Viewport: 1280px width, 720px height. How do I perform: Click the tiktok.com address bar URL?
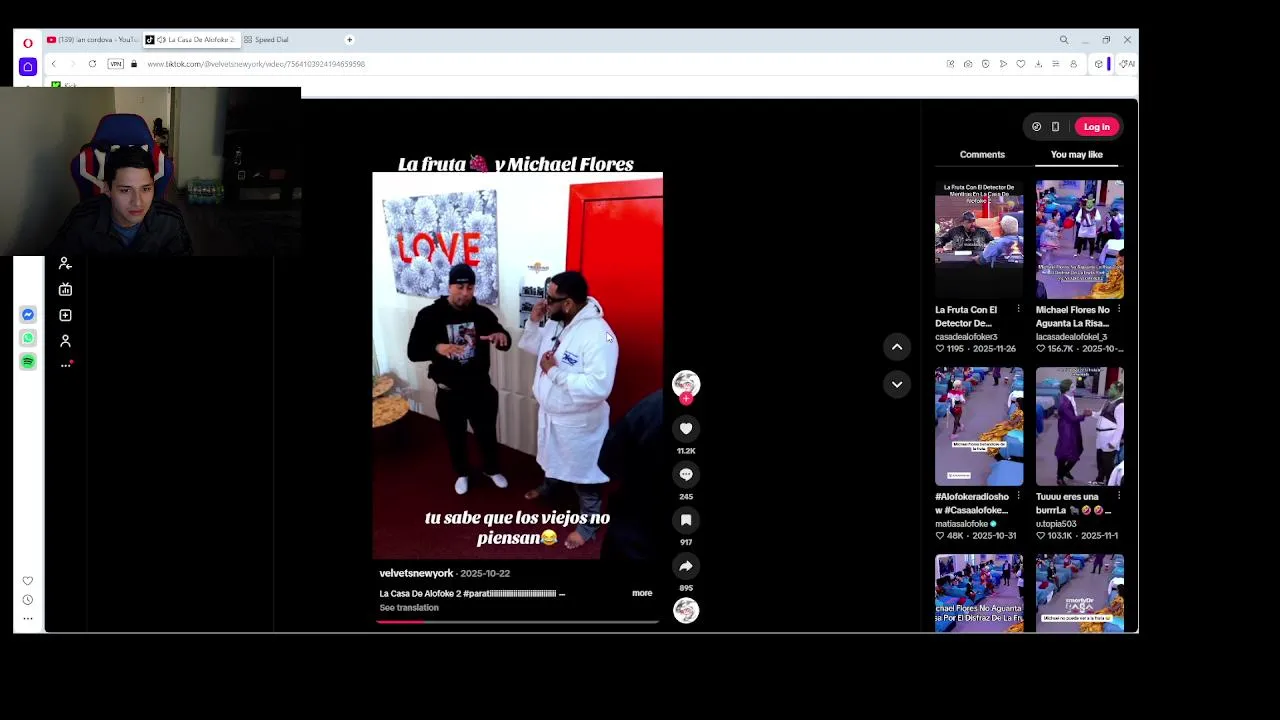tap(256, 64)
